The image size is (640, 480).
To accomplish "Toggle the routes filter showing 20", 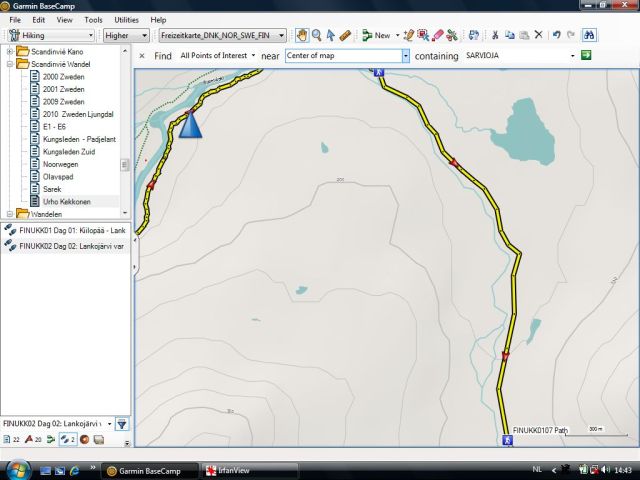I will click(33, 439).
